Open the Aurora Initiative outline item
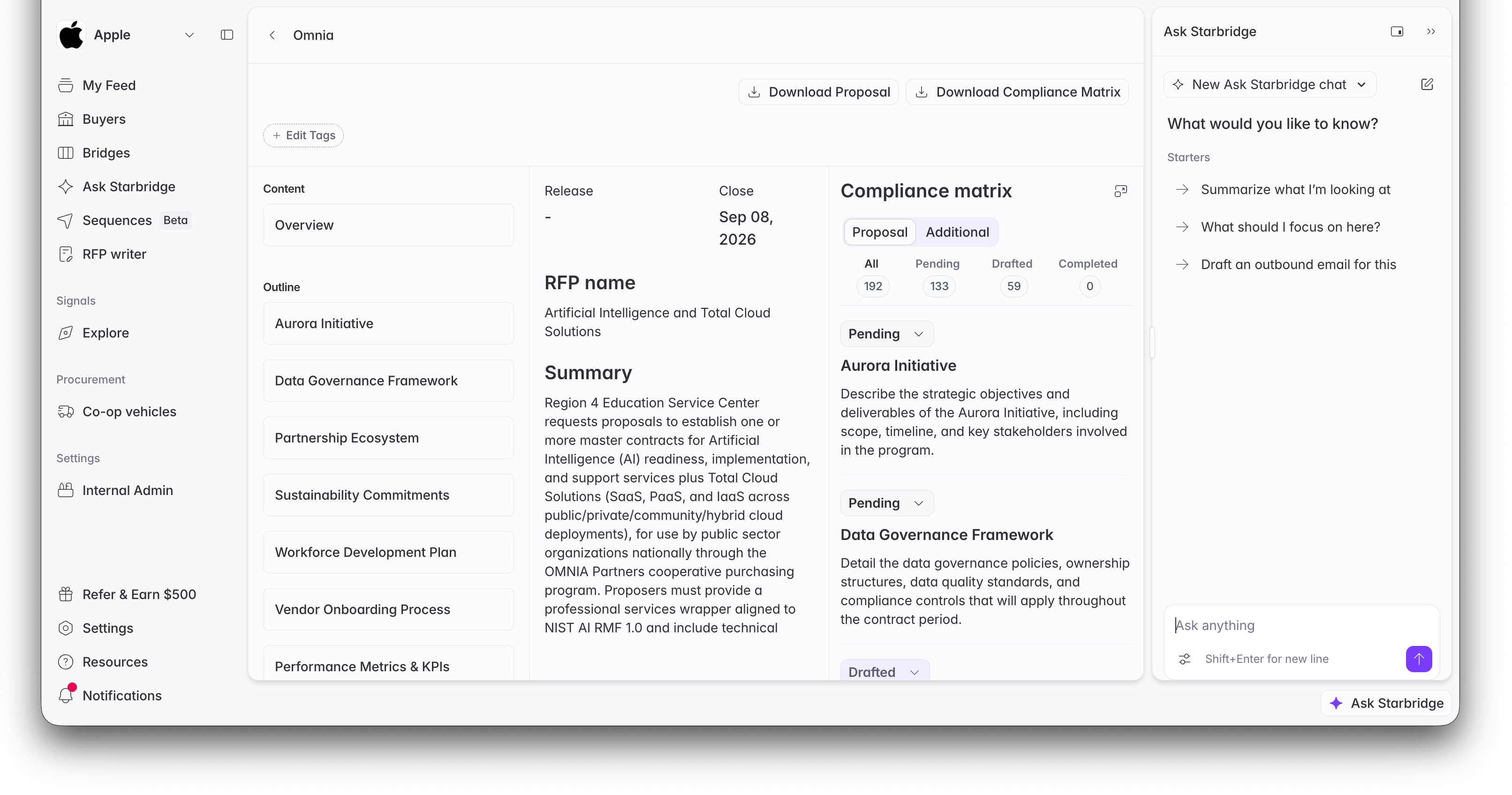The height and width of the screenshot is (795, 1512). [389, 323]
